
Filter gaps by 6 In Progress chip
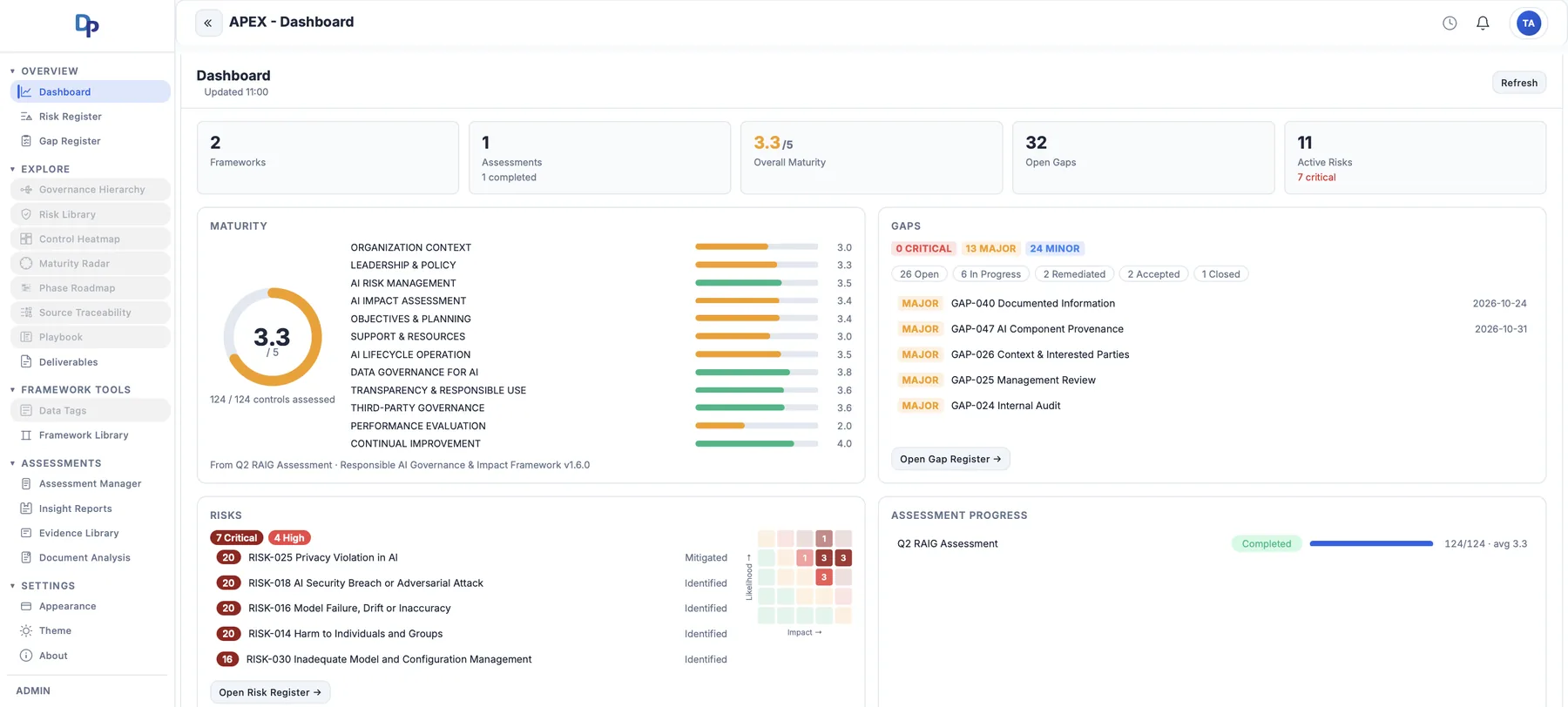tap(990, 274)
